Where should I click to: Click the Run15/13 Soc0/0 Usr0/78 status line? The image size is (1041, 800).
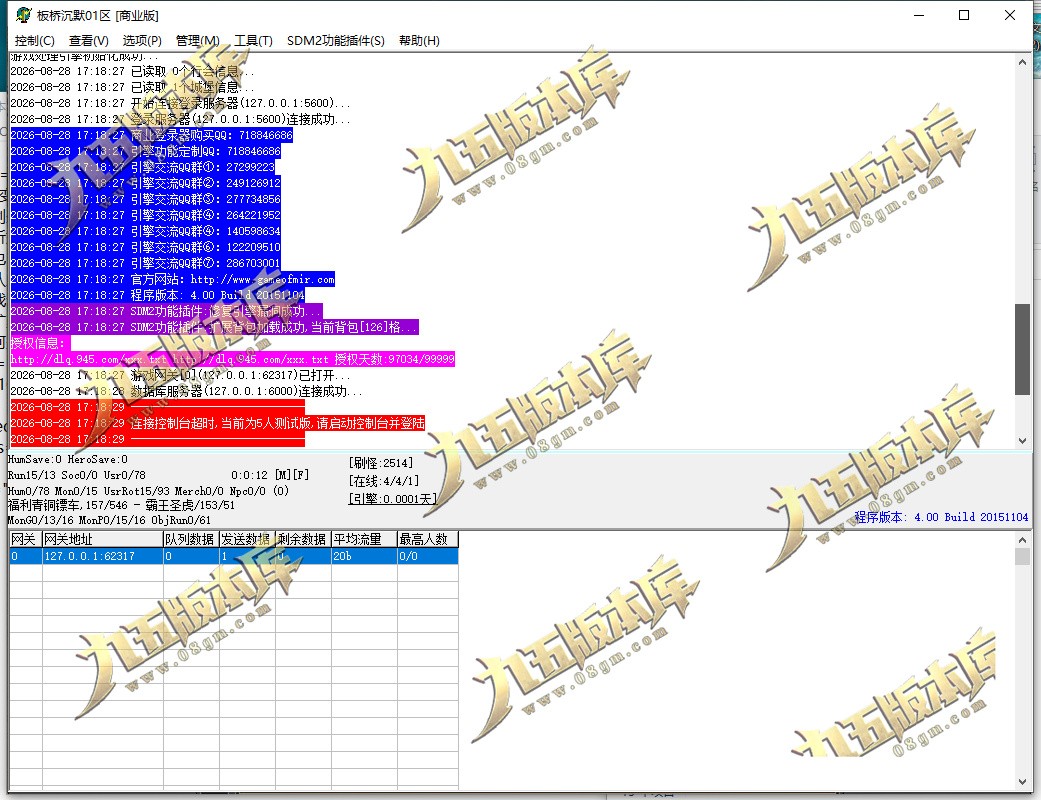tap(76, 475)
